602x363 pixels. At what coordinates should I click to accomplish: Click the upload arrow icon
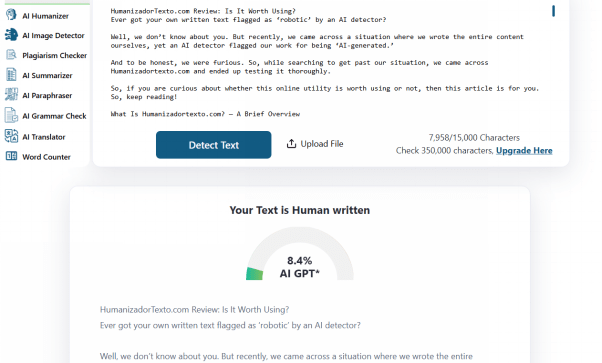click(291, 144)
